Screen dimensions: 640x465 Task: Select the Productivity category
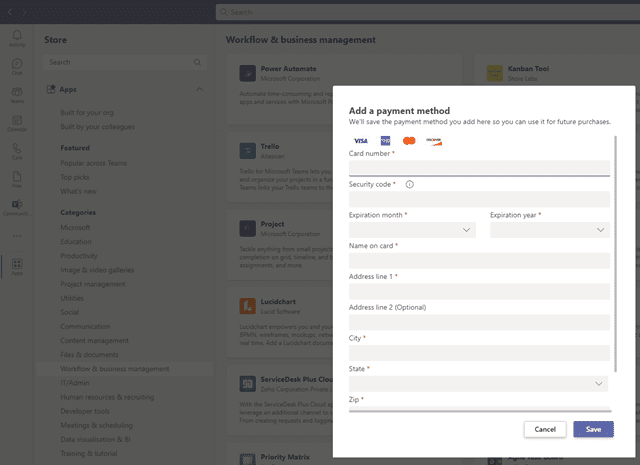[x=79, y=256]
